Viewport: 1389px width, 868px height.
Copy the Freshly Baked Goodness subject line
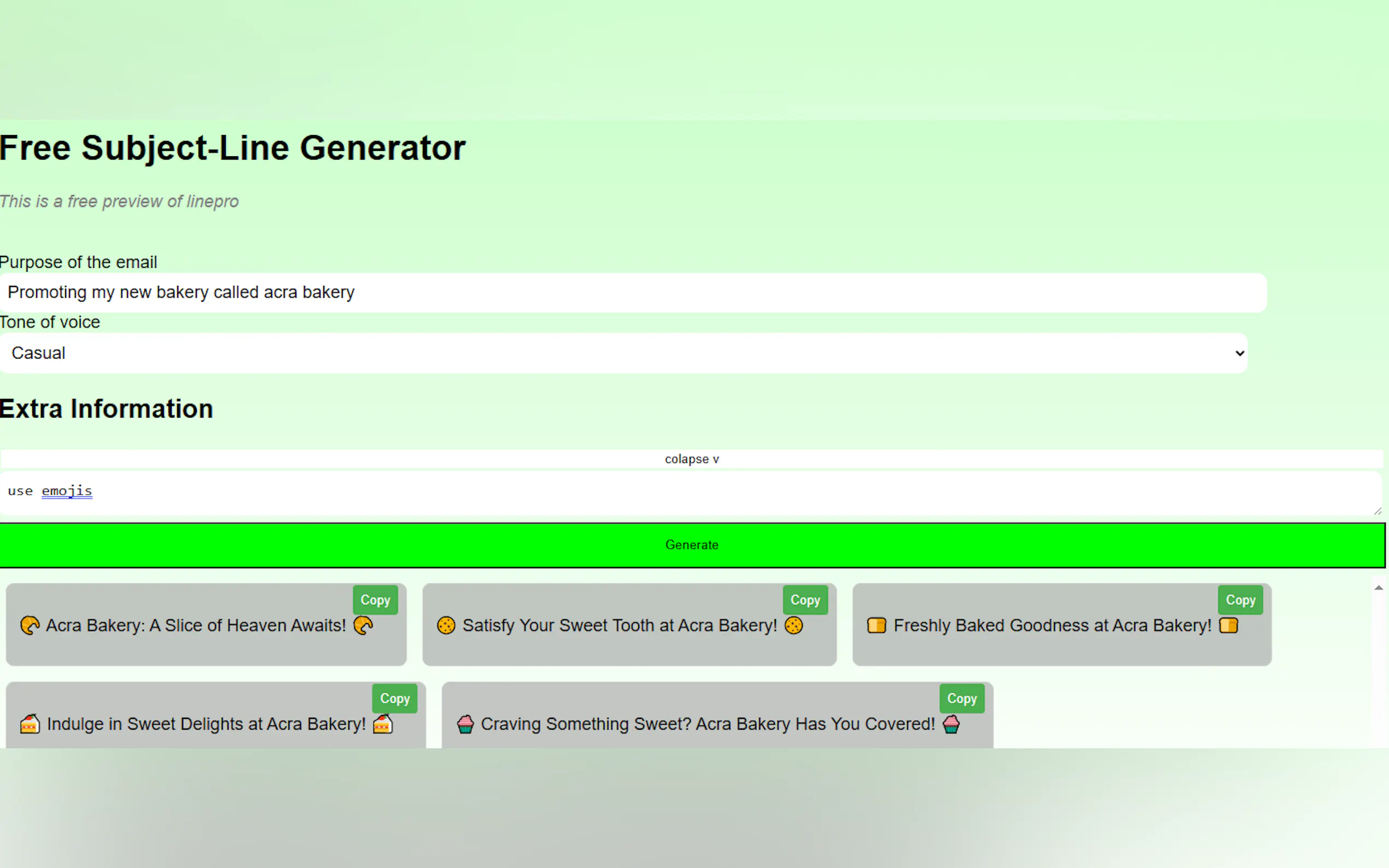(1240, 600)
